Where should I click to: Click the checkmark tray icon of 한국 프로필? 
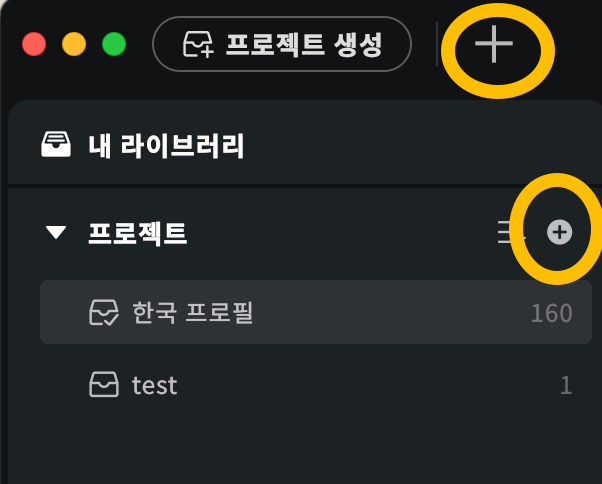tap(104, 312)
